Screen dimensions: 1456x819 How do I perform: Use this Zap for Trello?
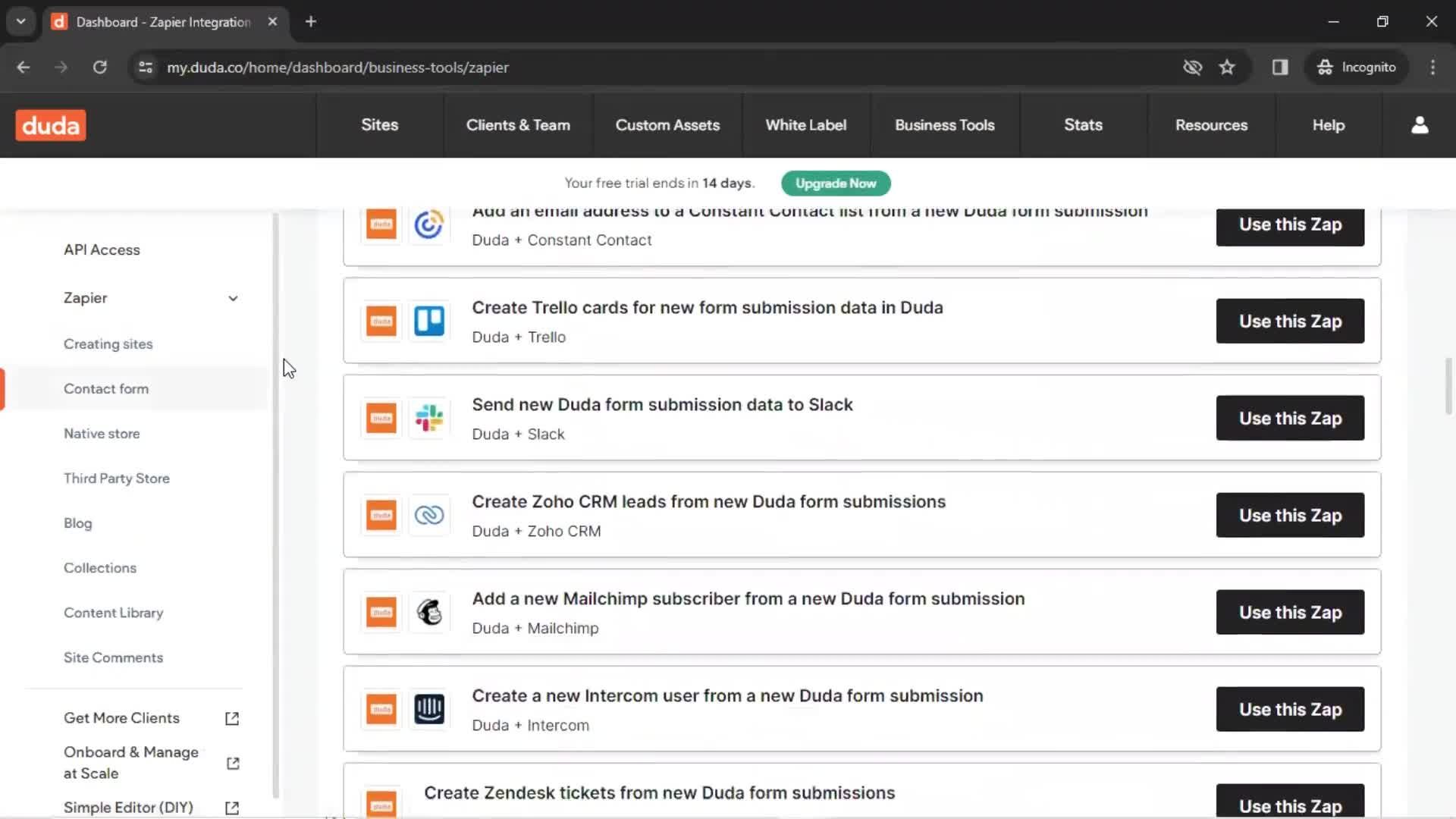pyautogui.click(x=1290, y=321)
